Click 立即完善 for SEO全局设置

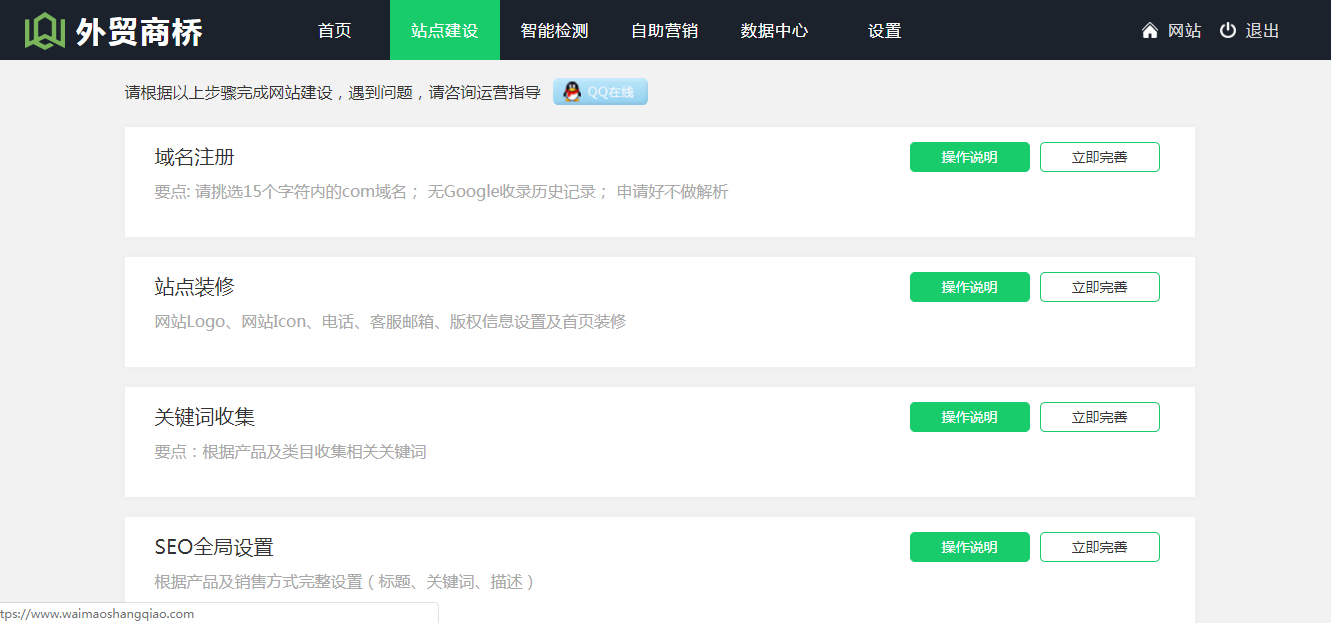click(1099, 547)
